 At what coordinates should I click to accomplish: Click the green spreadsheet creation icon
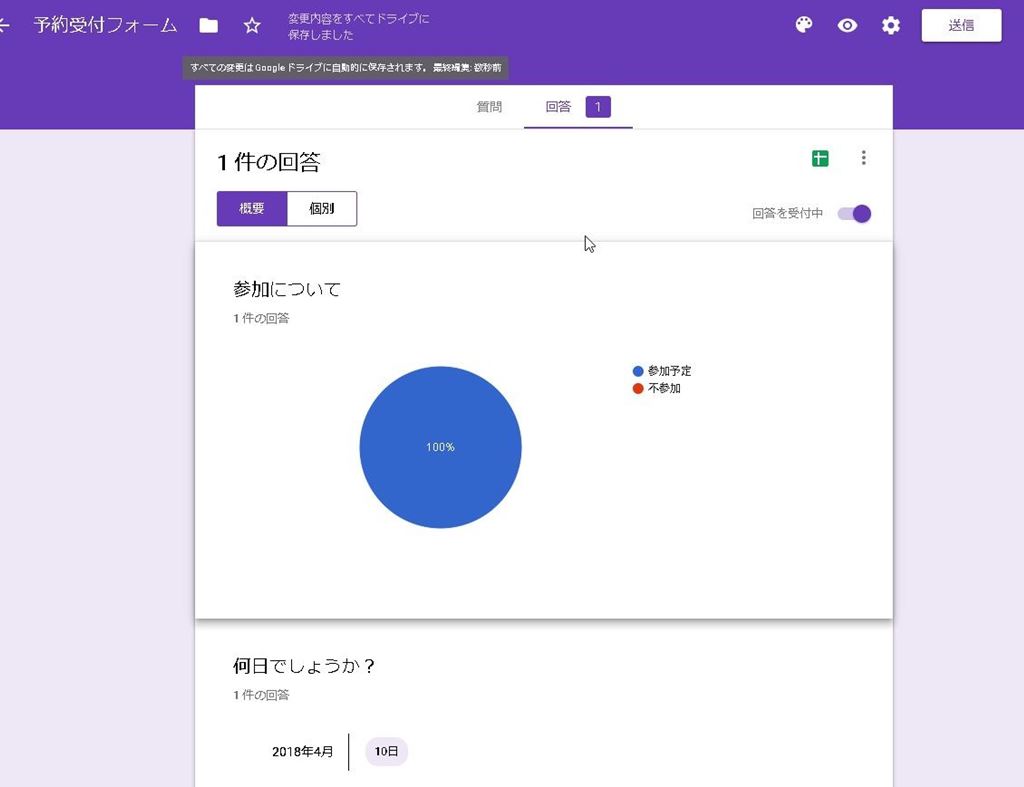820,158
